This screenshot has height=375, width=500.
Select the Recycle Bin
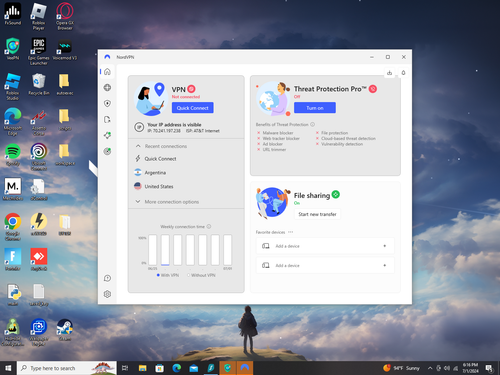(x=39, y=84)
